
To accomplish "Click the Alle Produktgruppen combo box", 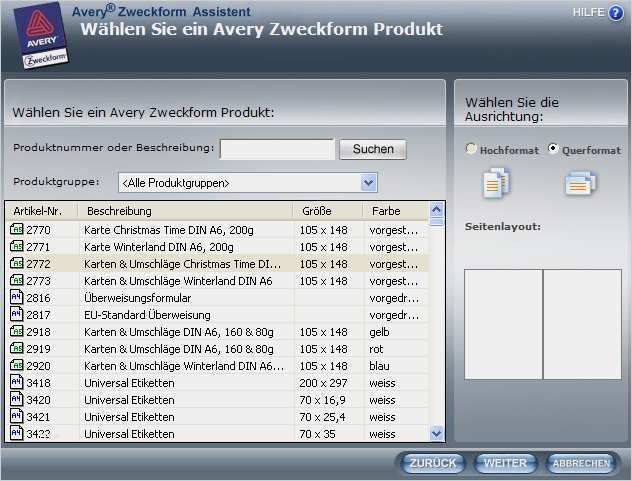I will (x=248, y=183).
